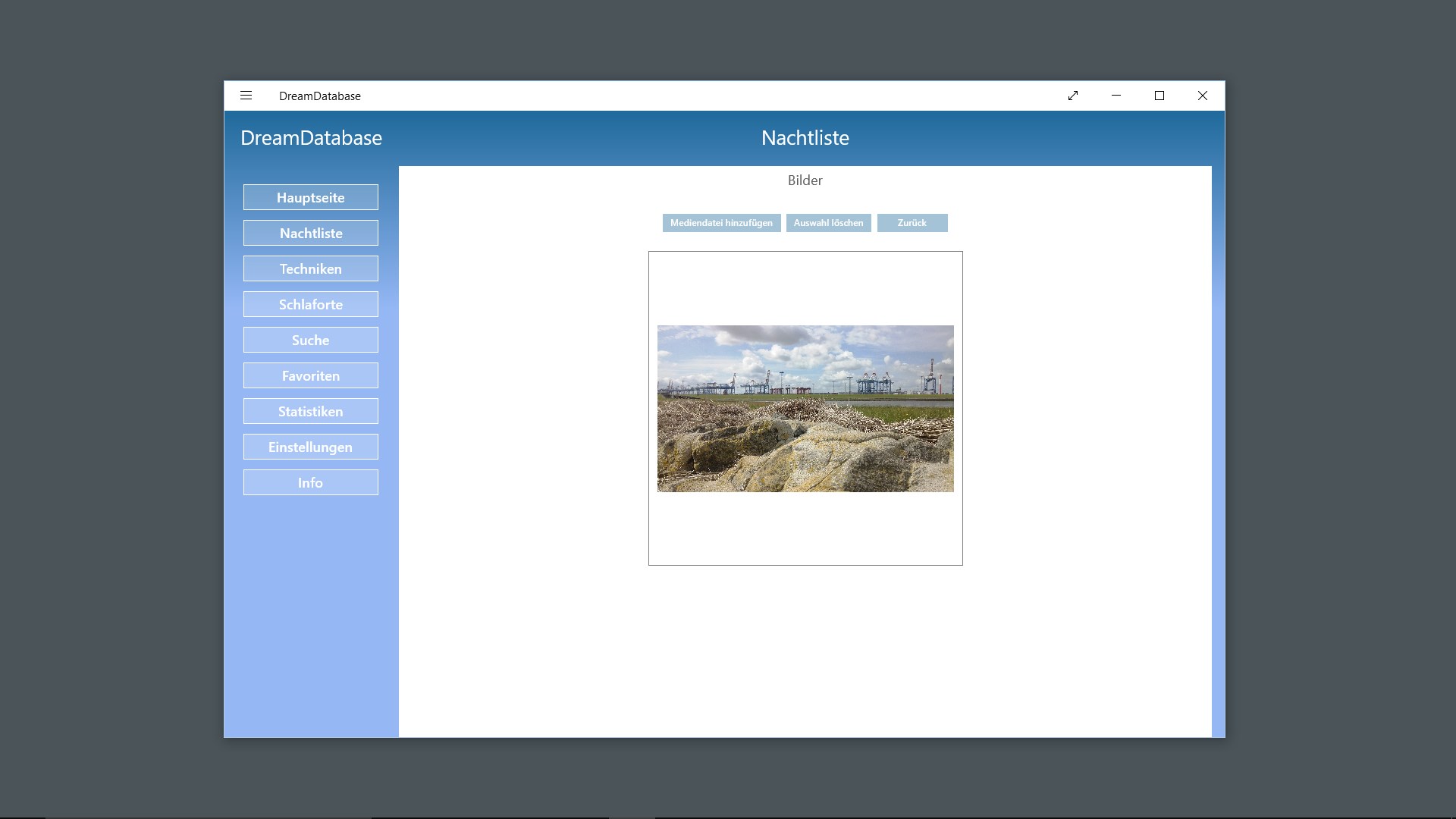Open the hamburger menu in title bar

pos(246,96)
